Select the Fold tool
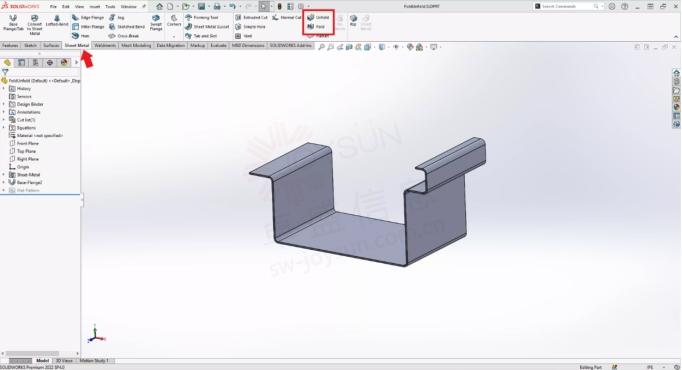The image size is (682, 370). click(316, 27)
